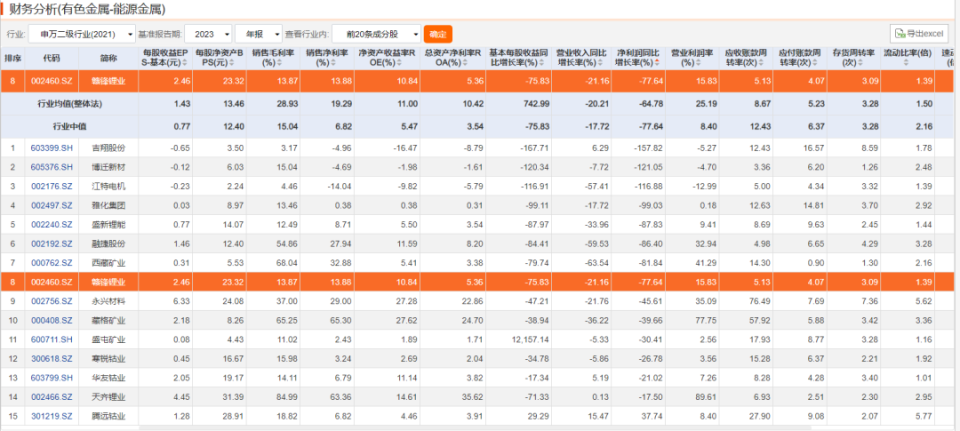Click company name 江特电机
The image size is (960, 431).
[x=108, y=186]
